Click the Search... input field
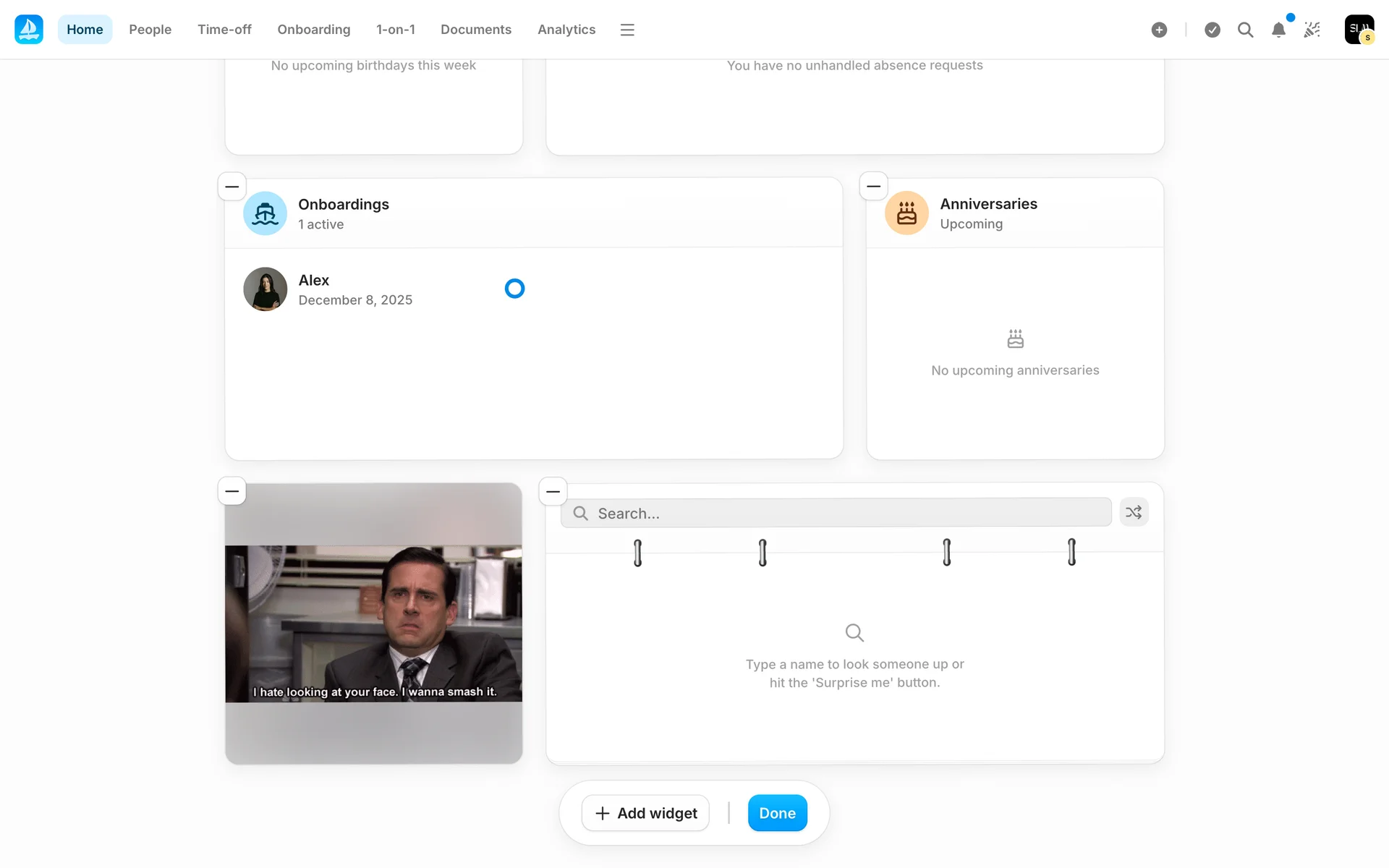This screenshot has width=1389, height=868. [836, 513]
